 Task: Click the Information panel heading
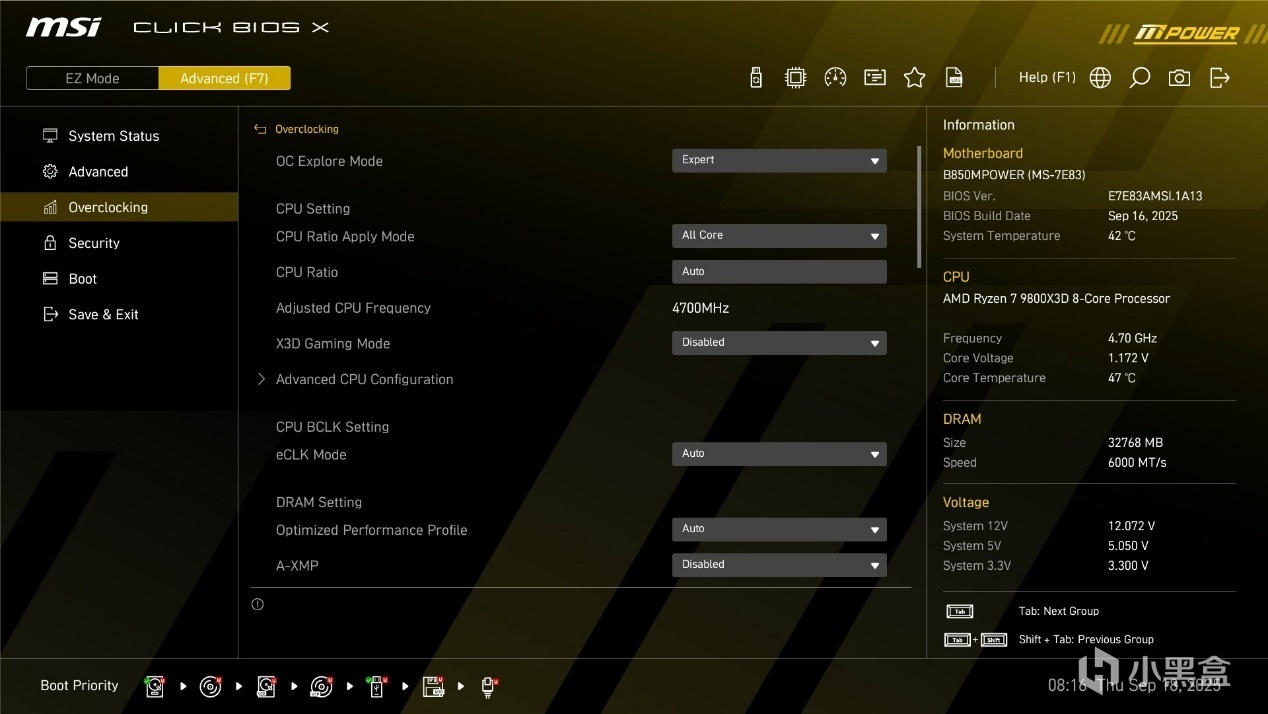[979, 125]
